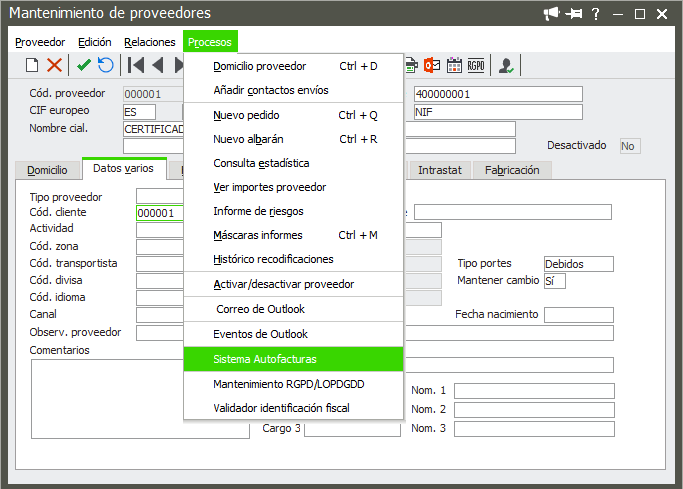Click the Fecha nacimiento input field
The height and width of the screenshot is (489, 683).
[578, 315]
